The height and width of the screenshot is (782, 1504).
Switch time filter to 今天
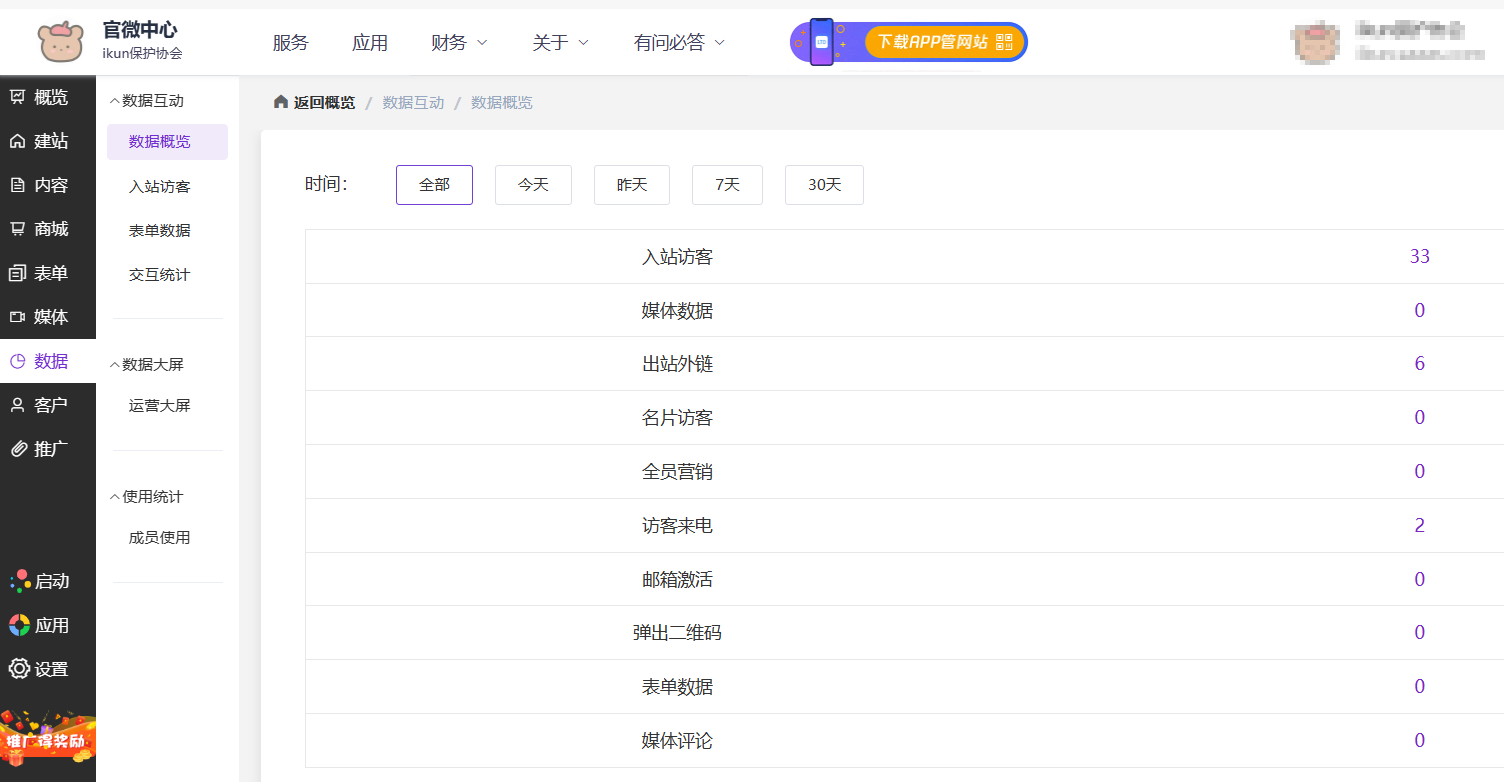pos(533,185)
